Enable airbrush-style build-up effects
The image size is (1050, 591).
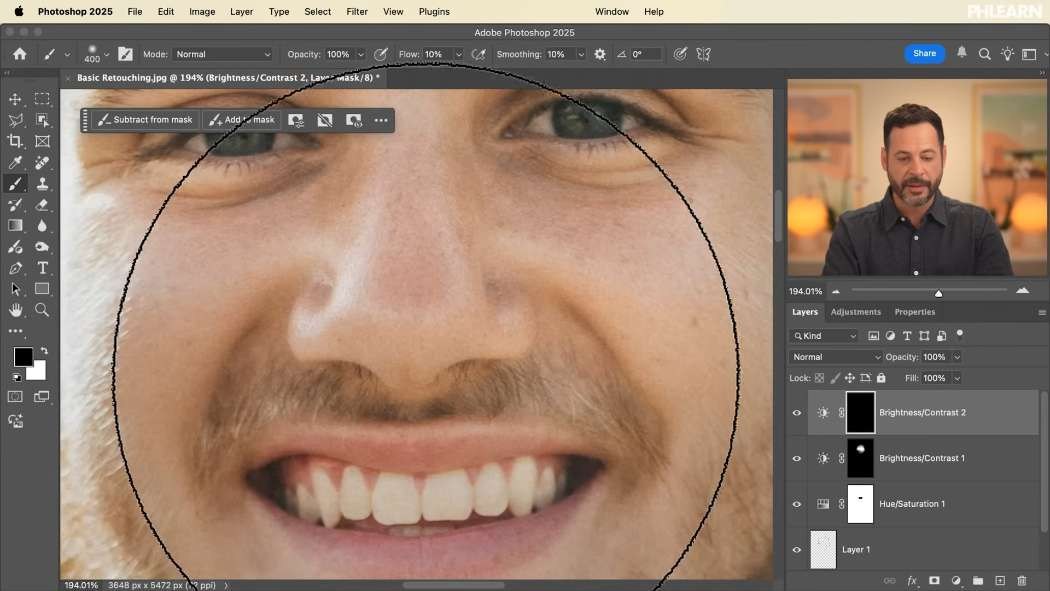(479, 54)
